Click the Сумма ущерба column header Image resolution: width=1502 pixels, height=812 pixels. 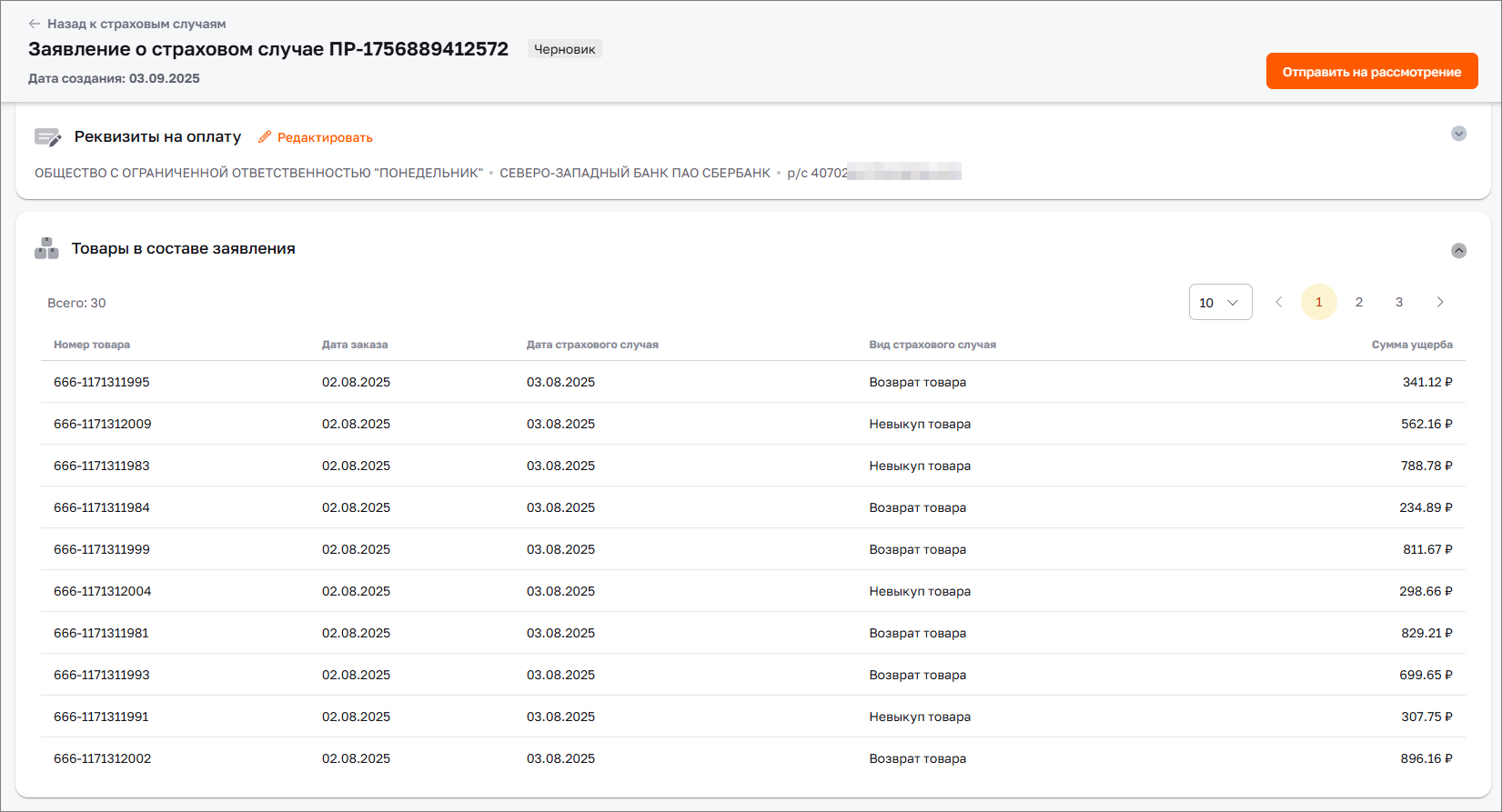(x=1411, y=345)
